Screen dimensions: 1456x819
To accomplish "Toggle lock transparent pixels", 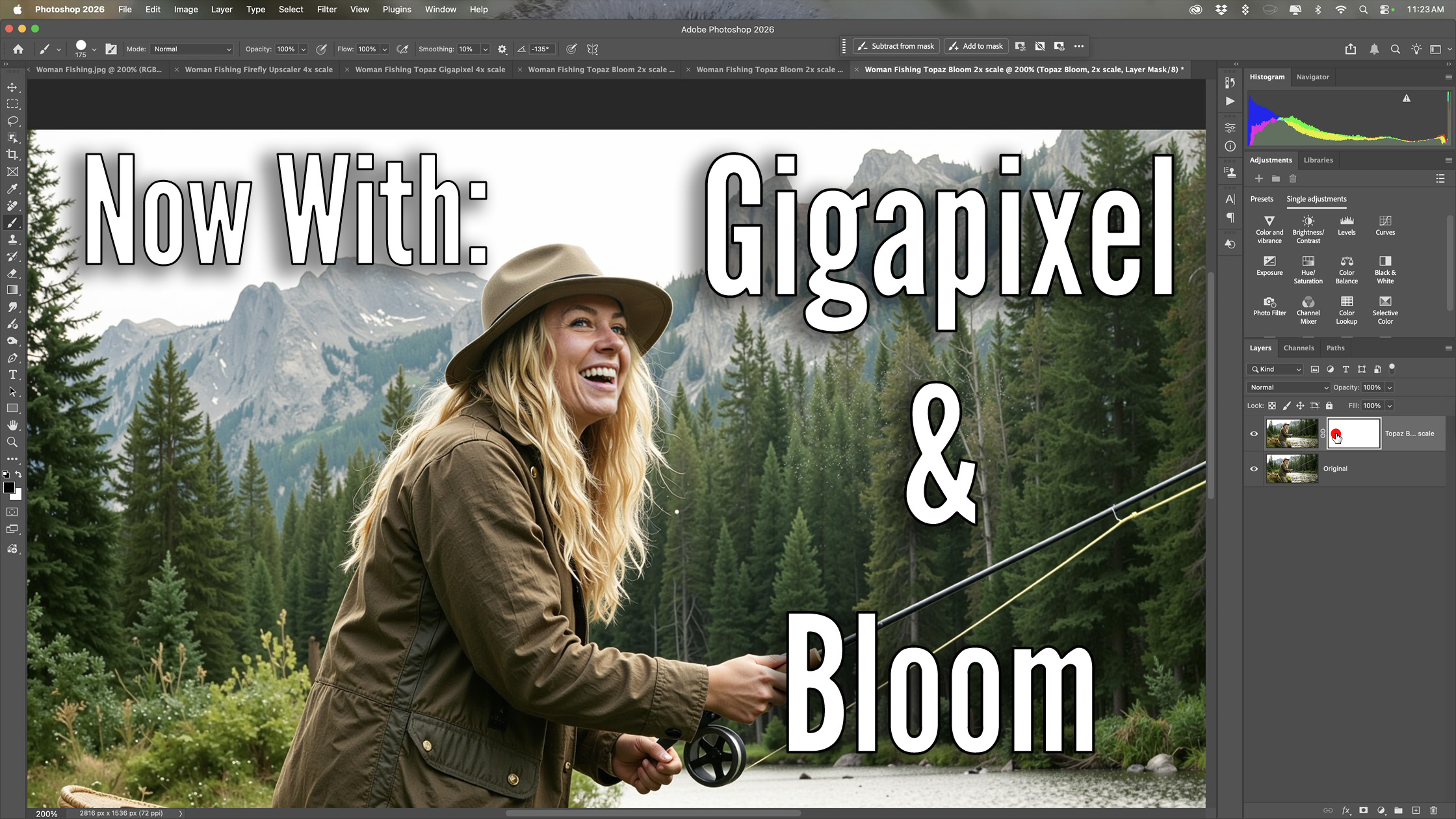I will click(1272, 406).
